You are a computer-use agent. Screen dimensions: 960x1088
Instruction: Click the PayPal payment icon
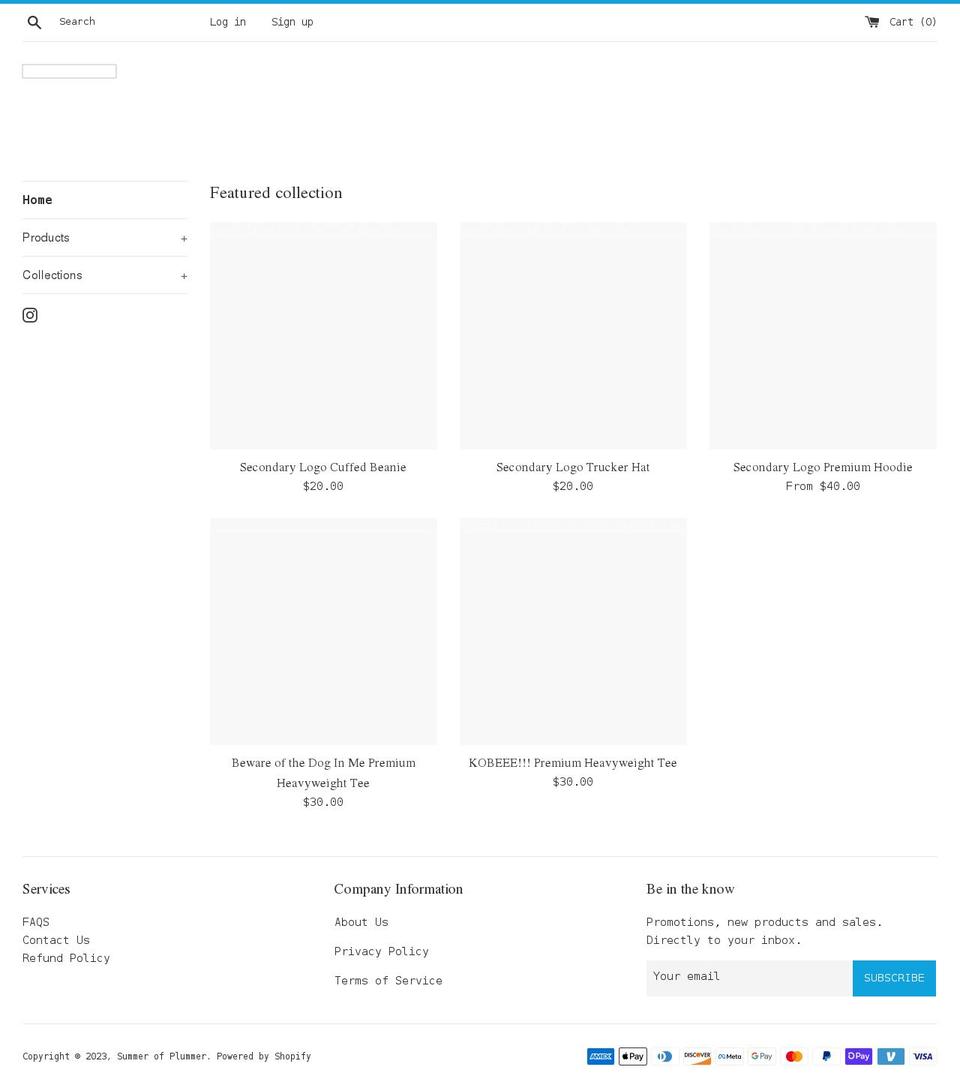click(826, 1056)
